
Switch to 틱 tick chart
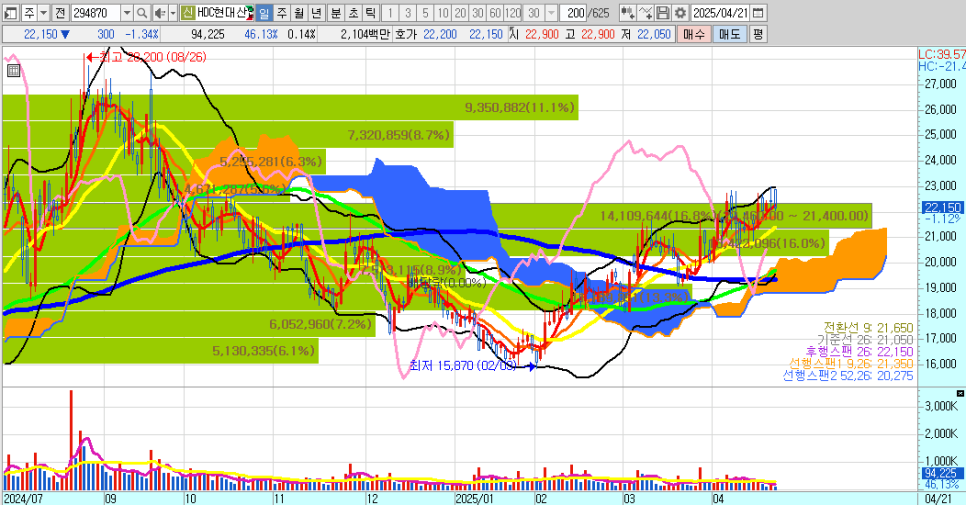pos(370,12)
